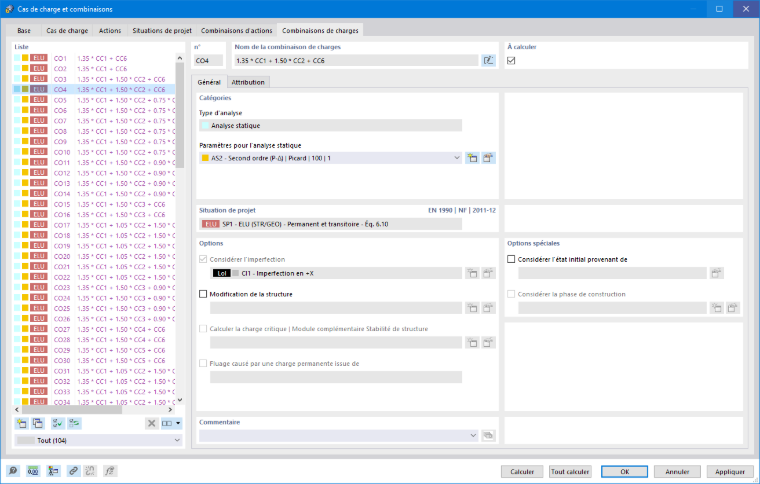Click the combination name input field
This screenshot has height=484, width=760.
point(356,61)
